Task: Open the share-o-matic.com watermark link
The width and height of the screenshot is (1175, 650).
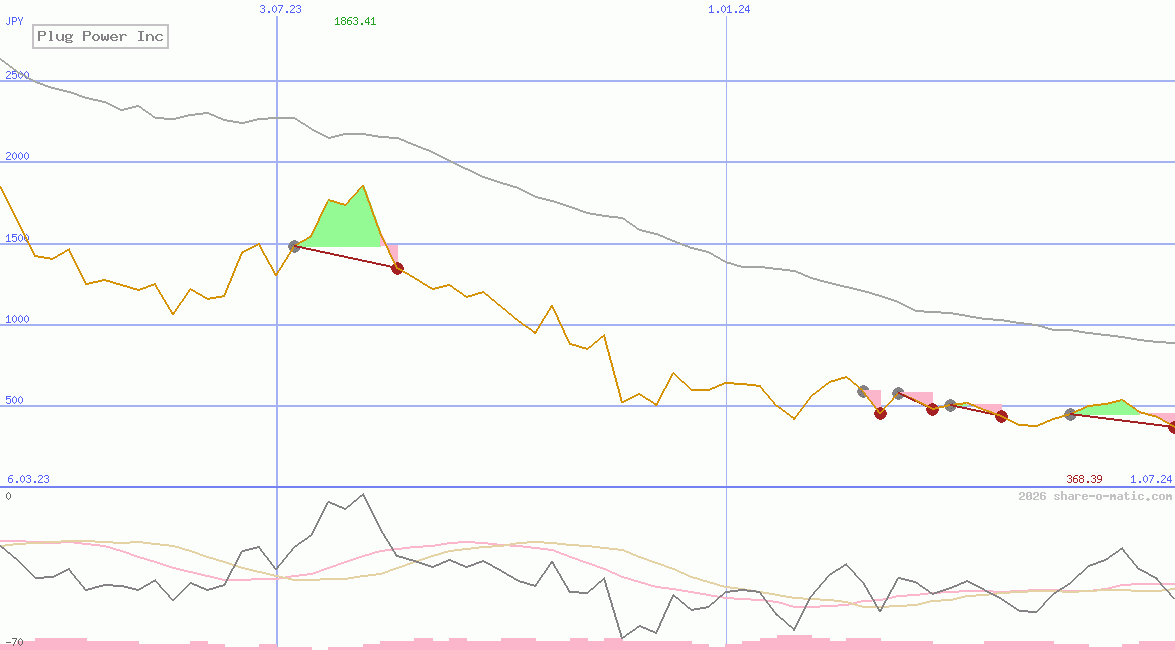Action: [1095, 496]
